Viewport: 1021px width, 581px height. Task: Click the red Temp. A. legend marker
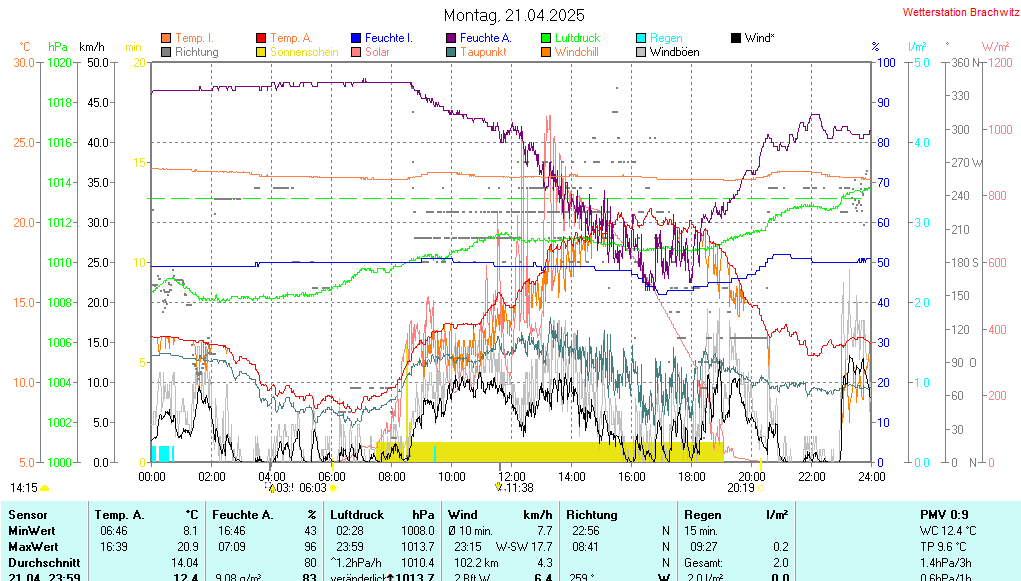point(261,38)
